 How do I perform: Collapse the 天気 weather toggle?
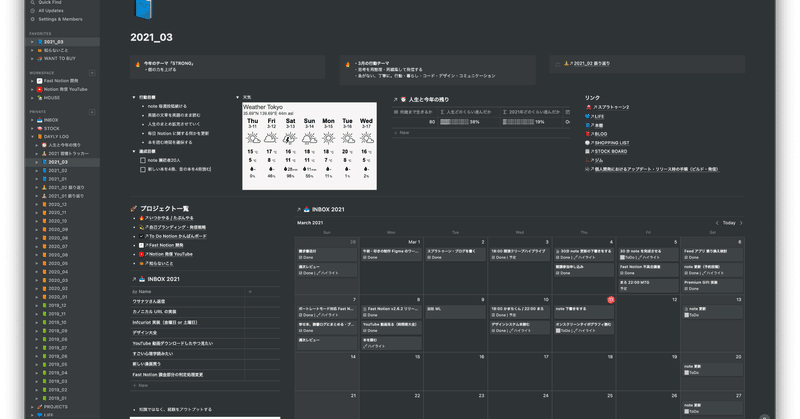237,97
